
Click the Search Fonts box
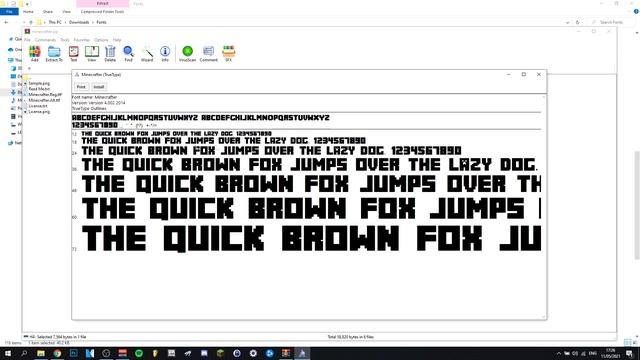[611, 22]
